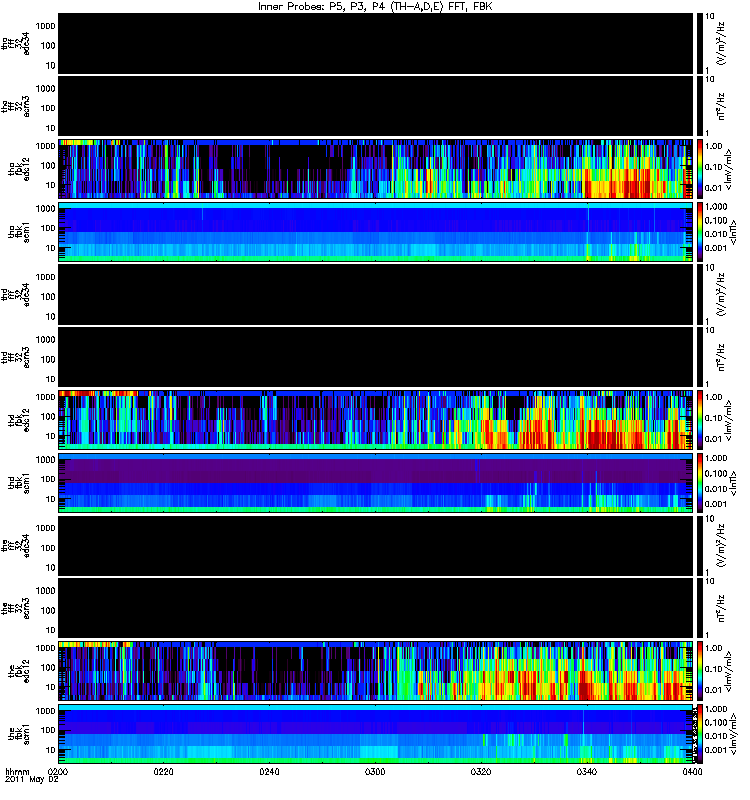The width and height of the screenshot is (750, 800).
Task: Click the 'thd fbk scm1' y-axis label
Action: 19,483
